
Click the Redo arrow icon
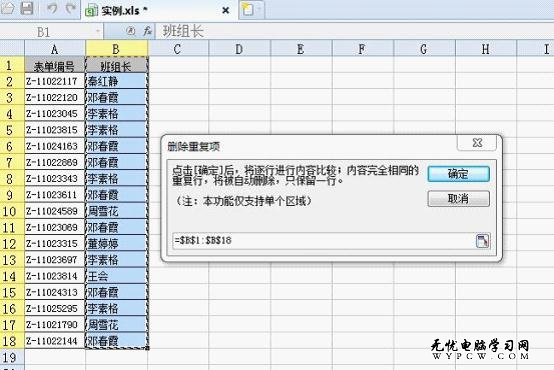[x=71, y=8]
